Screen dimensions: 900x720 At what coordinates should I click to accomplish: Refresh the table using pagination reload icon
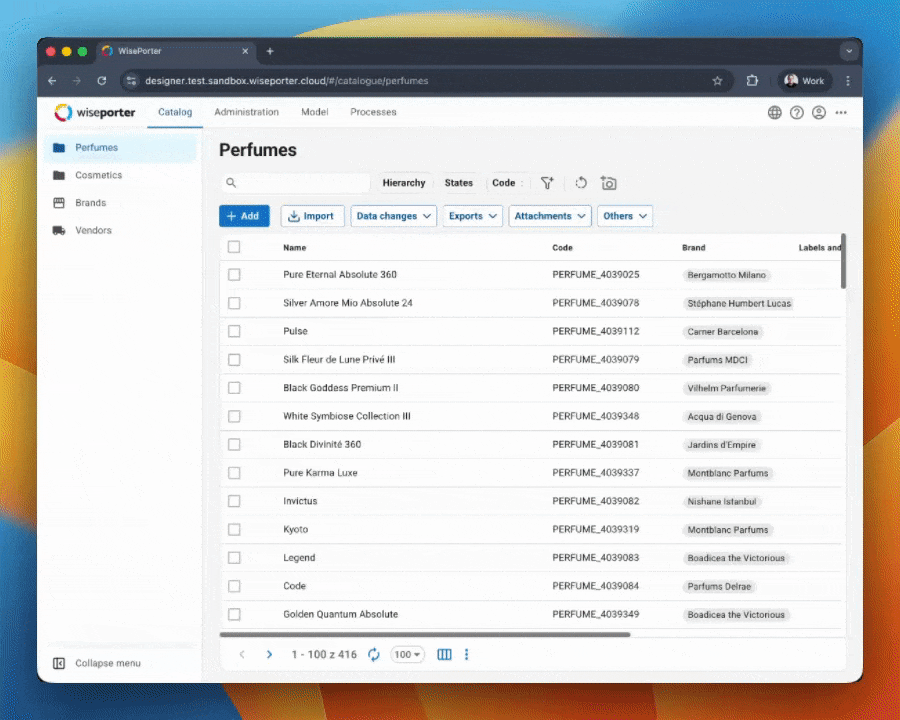tap(374, 654)
